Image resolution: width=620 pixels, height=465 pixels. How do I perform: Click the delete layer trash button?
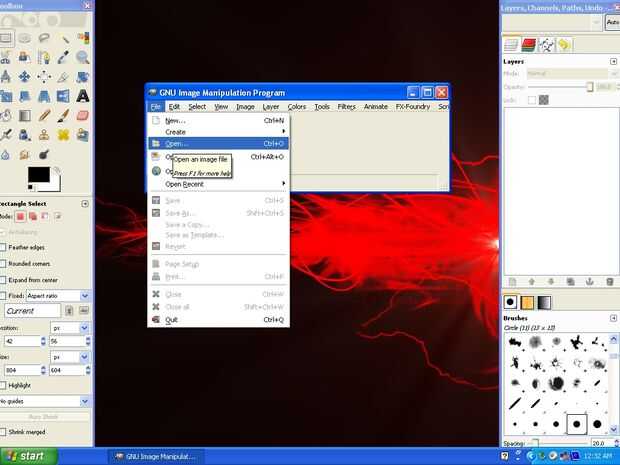click(x=609, y=282)
